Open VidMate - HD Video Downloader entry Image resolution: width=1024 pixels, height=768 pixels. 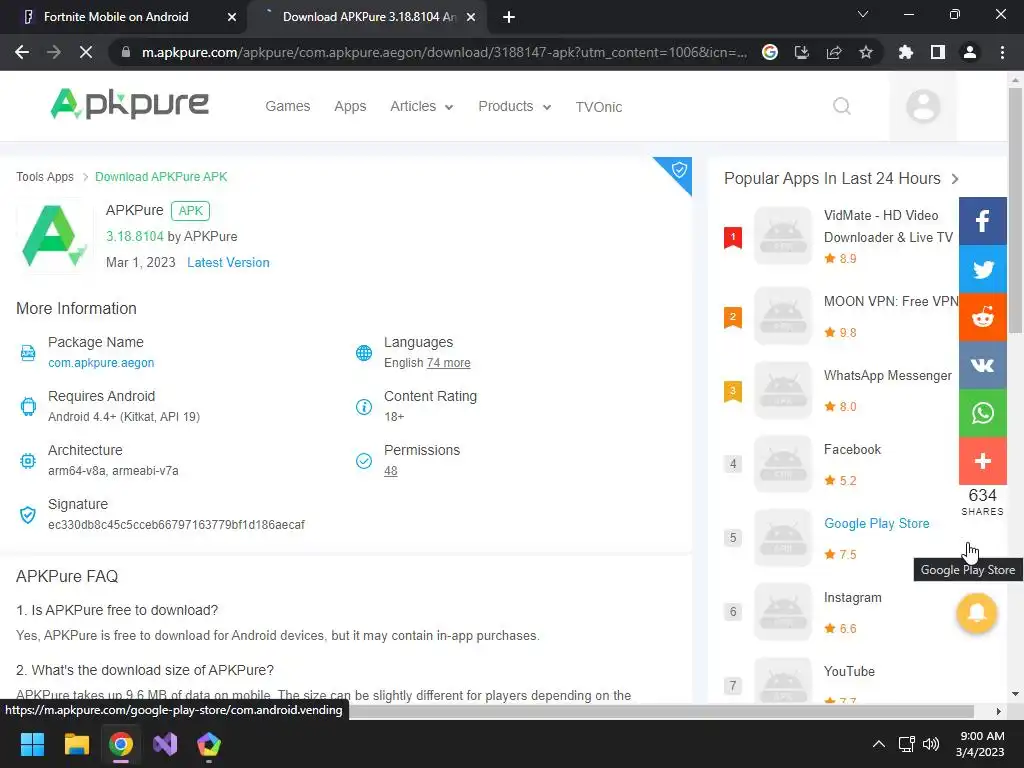coord(888,226)
